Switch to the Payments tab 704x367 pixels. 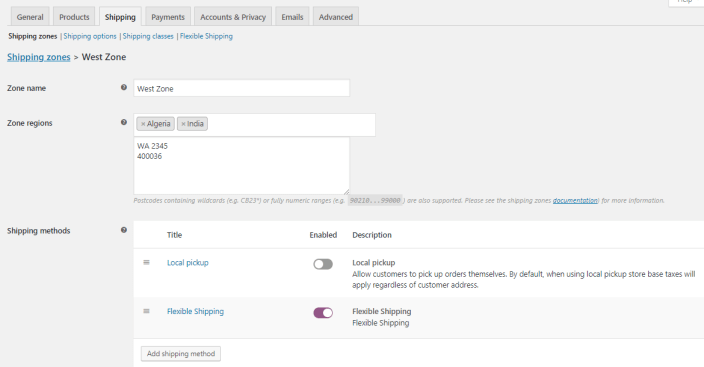pos(168,17)
